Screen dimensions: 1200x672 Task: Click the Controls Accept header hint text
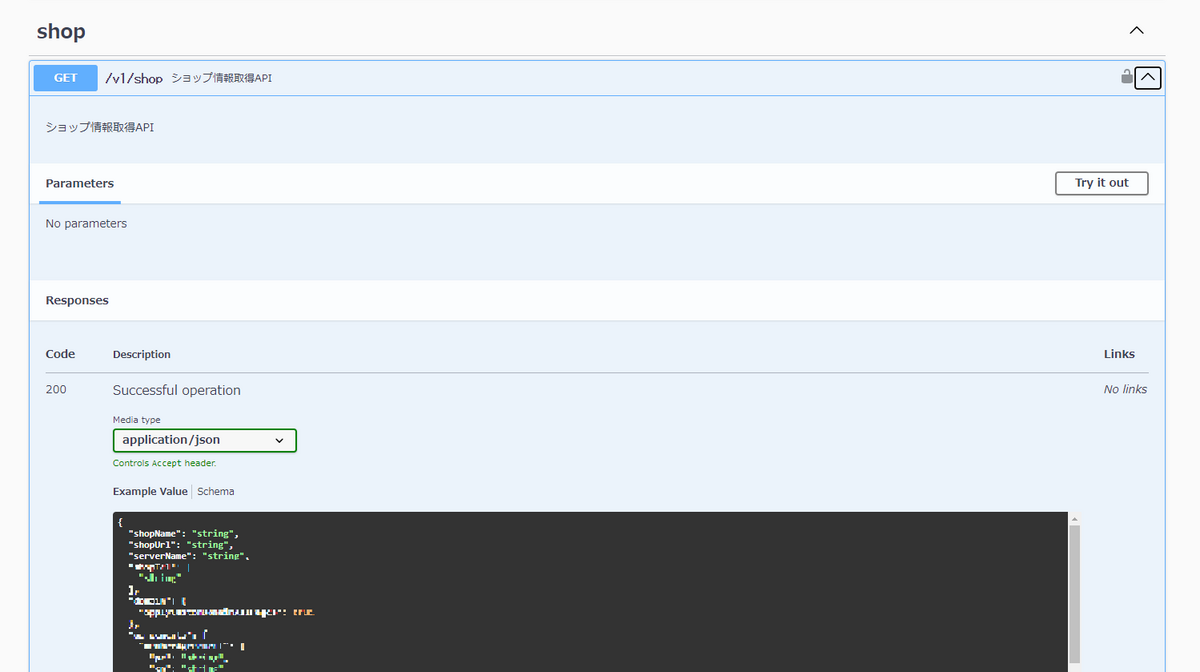click(x=167, y=463)
